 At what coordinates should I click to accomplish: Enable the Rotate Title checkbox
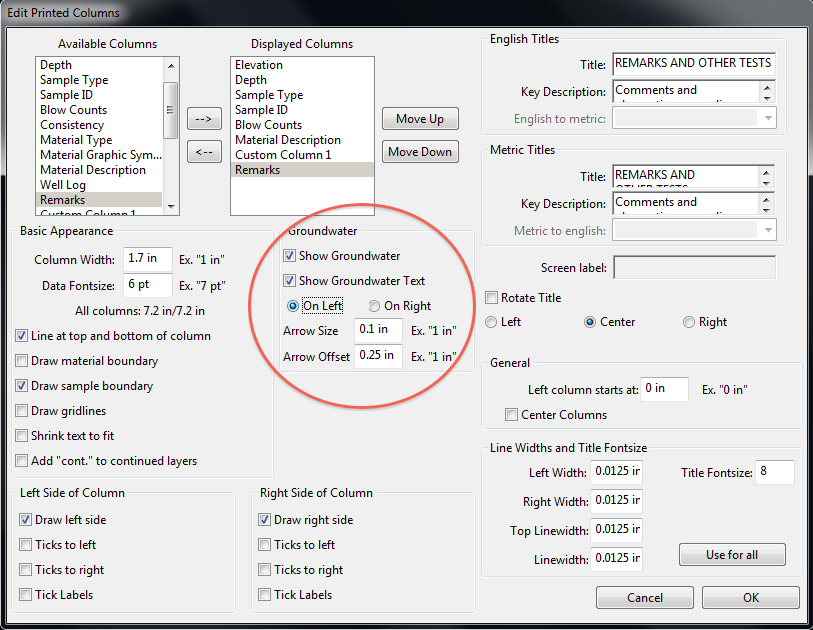click(x=491, y=298)
